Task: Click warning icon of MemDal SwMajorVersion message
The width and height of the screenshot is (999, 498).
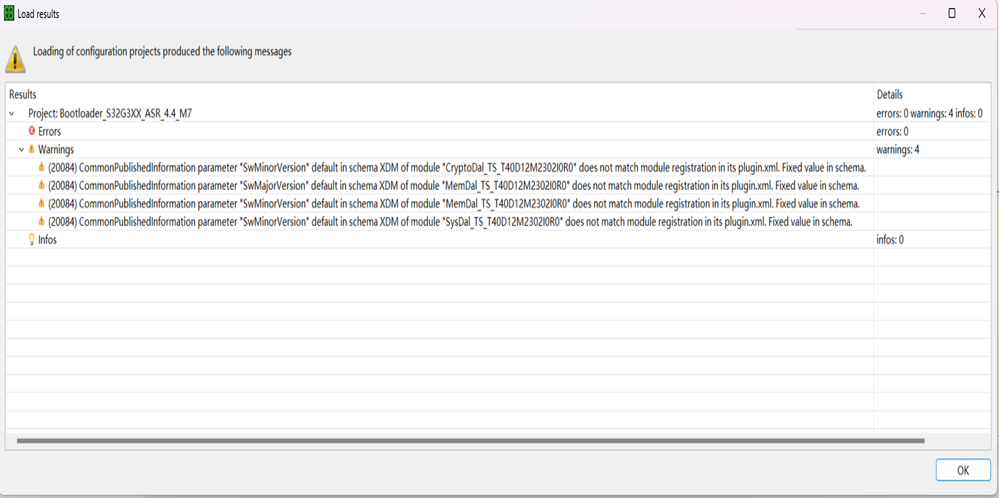Action: coord(41,185)
